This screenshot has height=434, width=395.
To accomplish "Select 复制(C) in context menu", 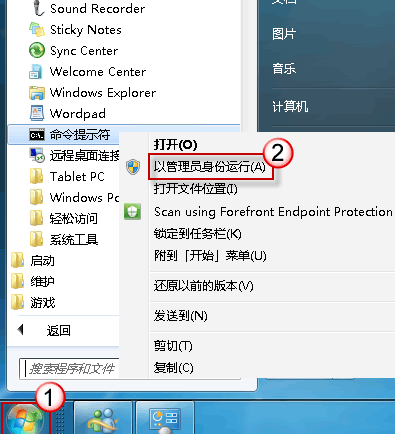I will [x=173, y=368].
